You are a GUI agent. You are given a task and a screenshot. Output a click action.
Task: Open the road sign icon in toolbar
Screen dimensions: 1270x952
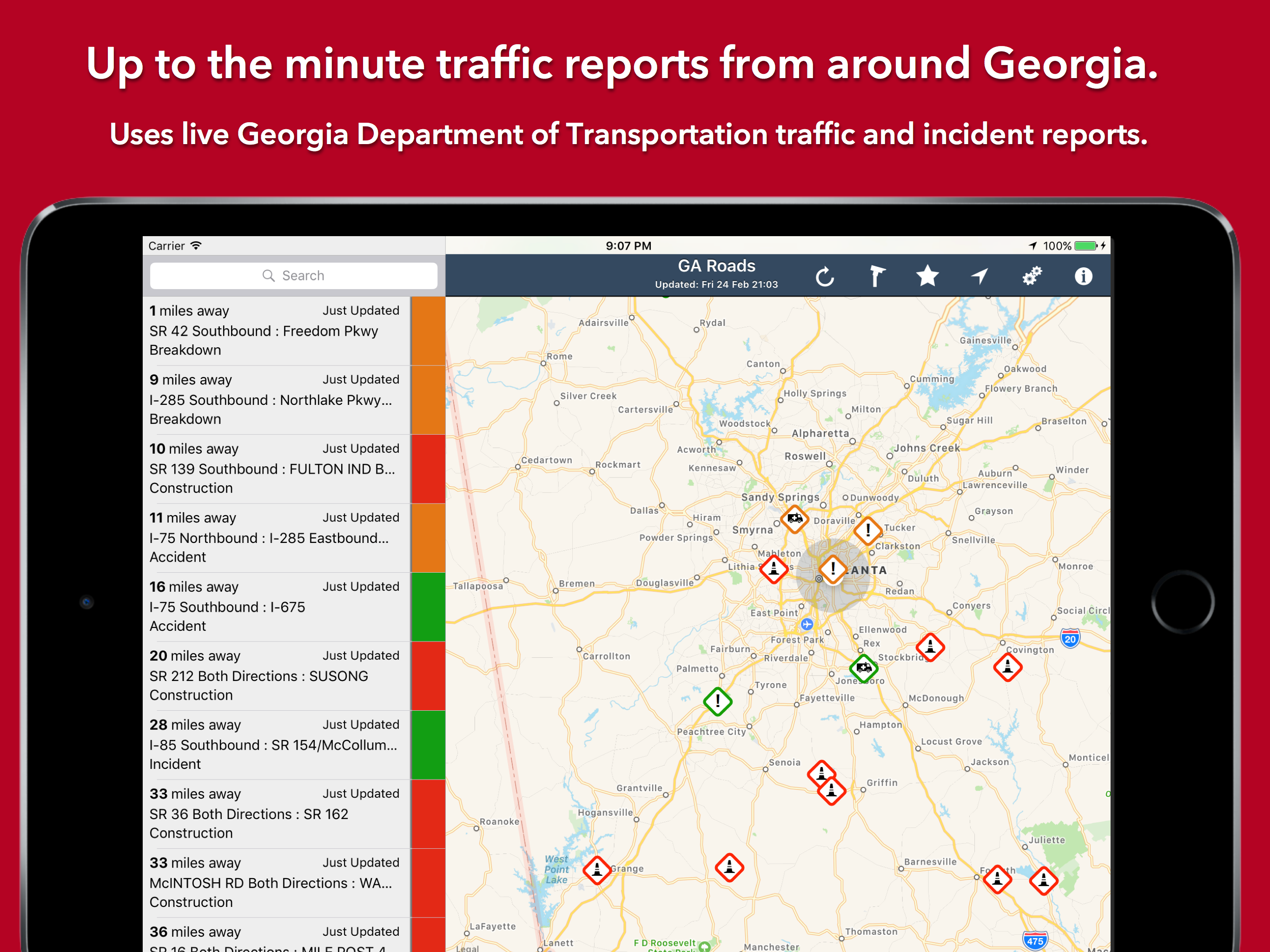pos(876,276)
